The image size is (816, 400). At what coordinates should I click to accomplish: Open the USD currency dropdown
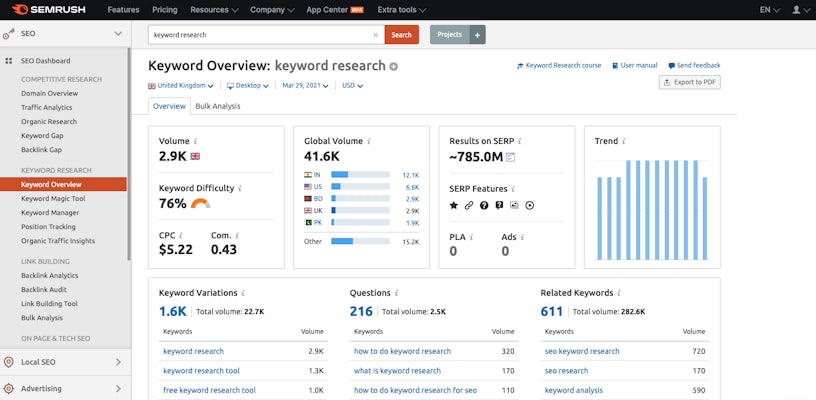[x=352, y=86]
